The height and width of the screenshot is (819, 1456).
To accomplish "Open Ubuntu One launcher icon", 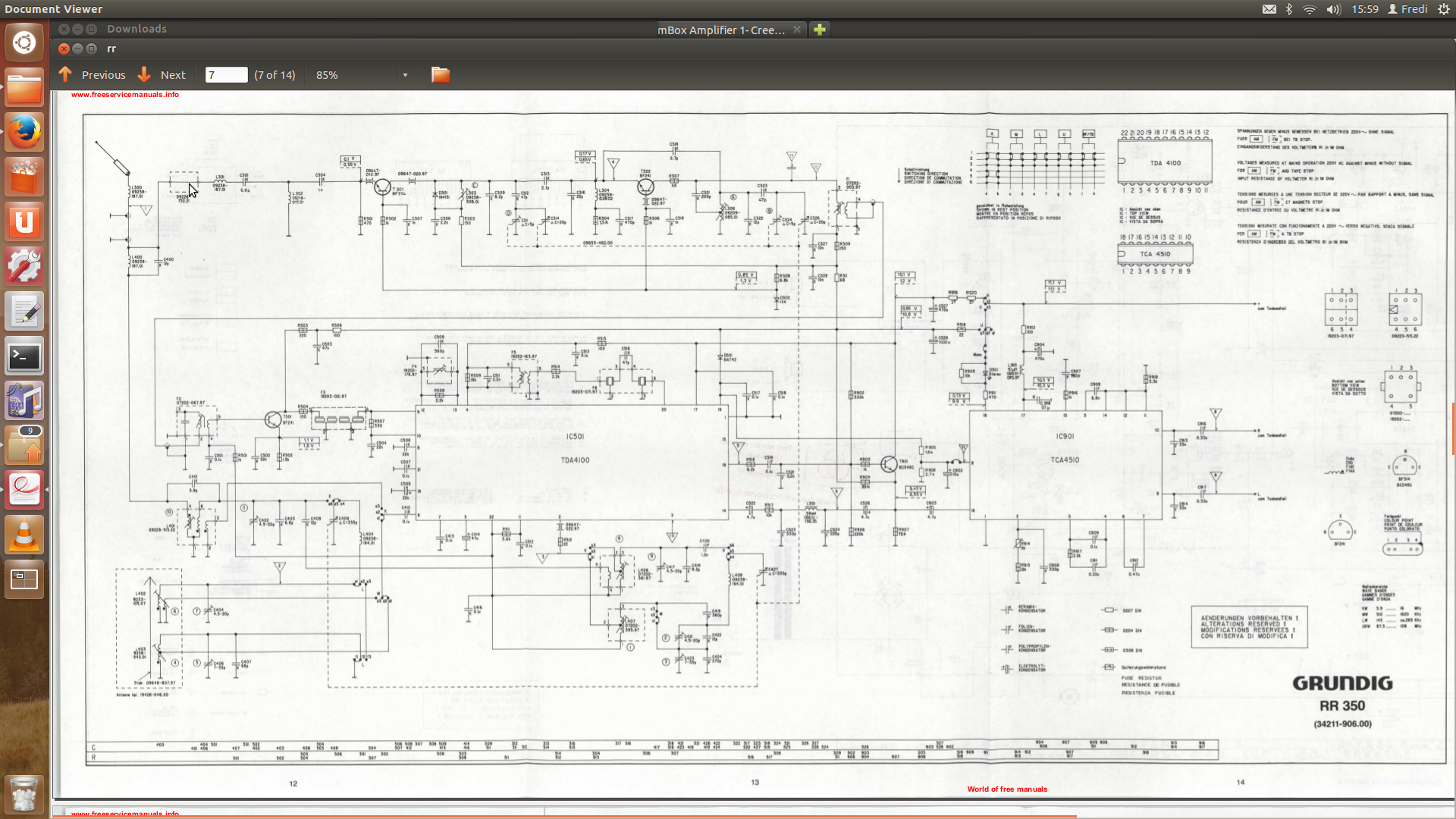I will tap(24, 222).
